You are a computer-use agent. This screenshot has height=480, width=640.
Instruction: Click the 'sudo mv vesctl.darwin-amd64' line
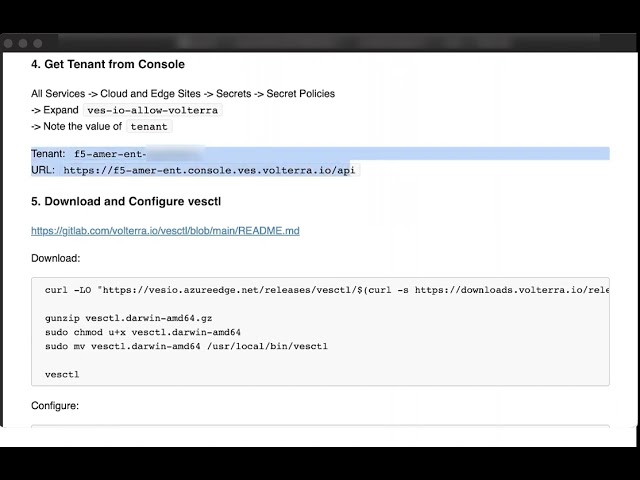click(186, 346)
